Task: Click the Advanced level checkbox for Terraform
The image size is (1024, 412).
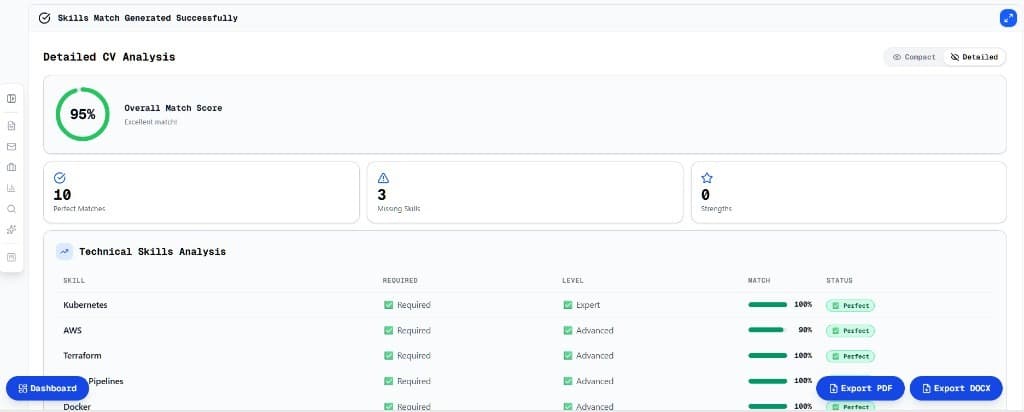Action: (x=568, y=356)
